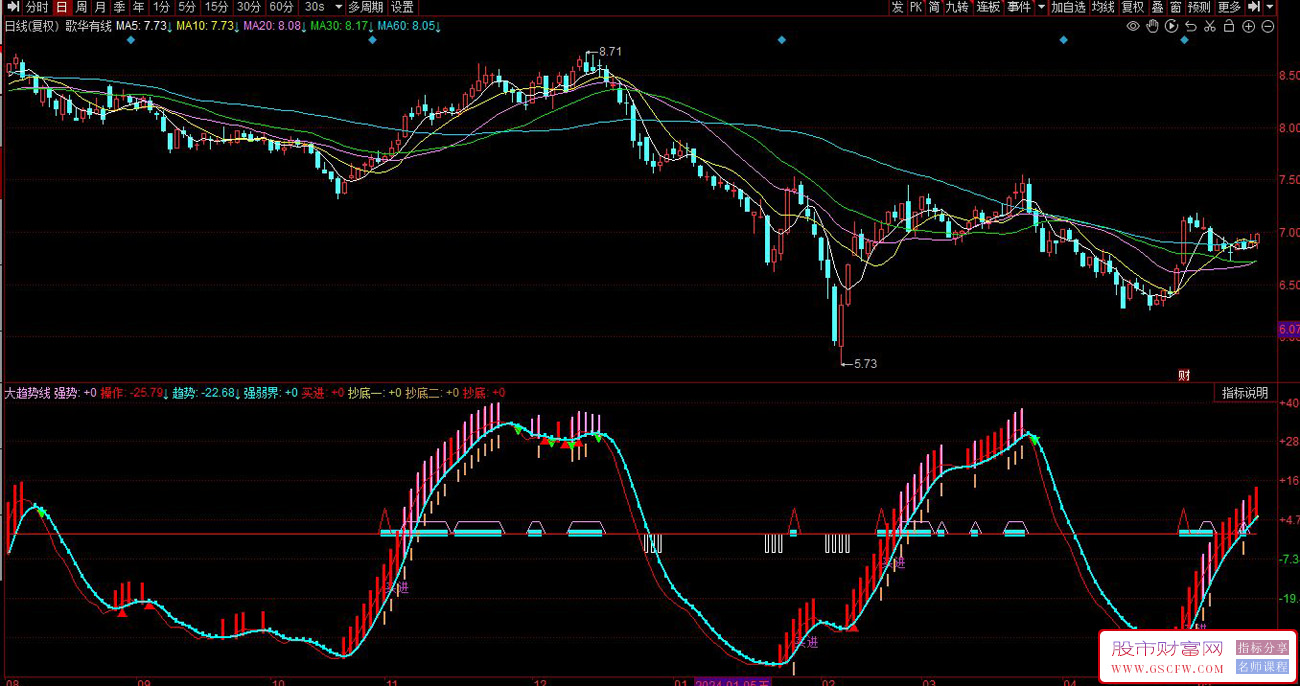Click 叠 overlay button
1300x686 pixels.
(1157, 7)
